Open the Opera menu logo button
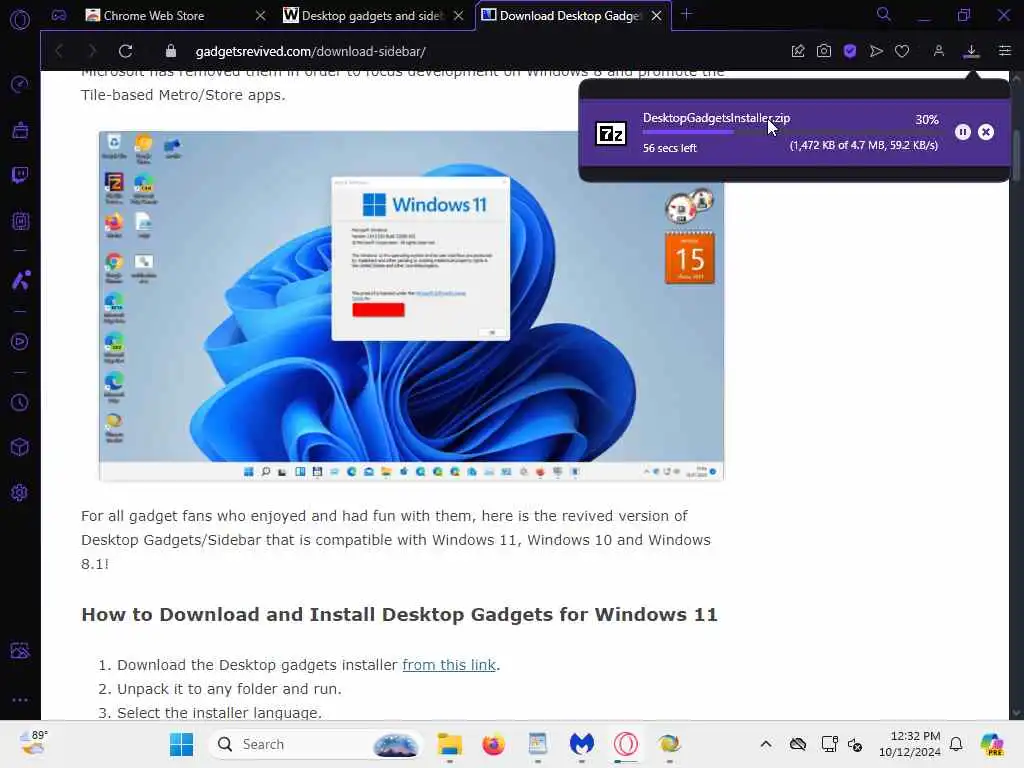 [x=20, y=20]
